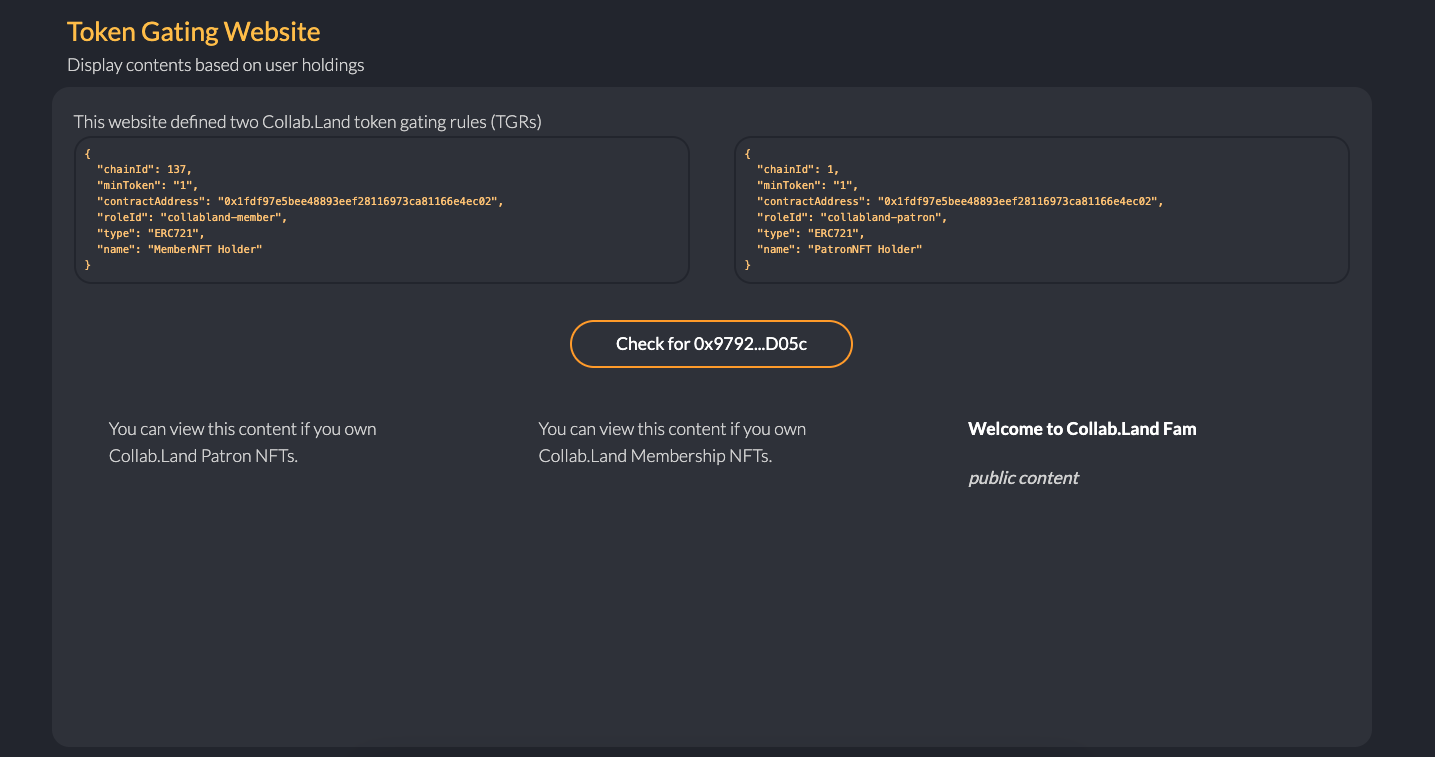The image size is (1435, 757).
Task: Select the left rule's contractAddress value
Action: [x=359, y=201]
